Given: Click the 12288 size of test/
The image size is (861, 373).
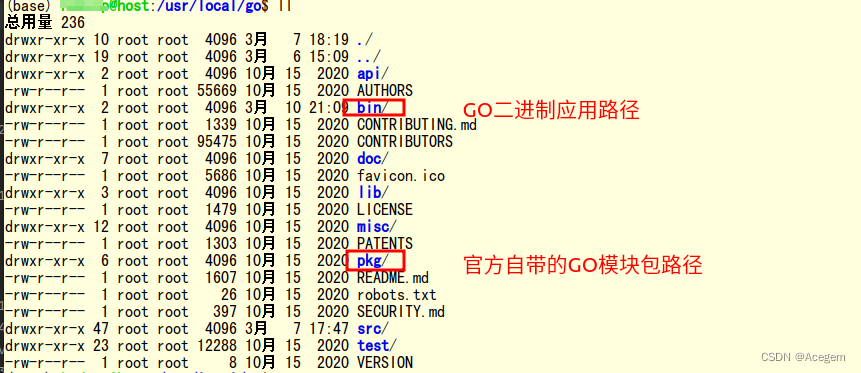Looking at the screenshot, I should coord(217,346).
